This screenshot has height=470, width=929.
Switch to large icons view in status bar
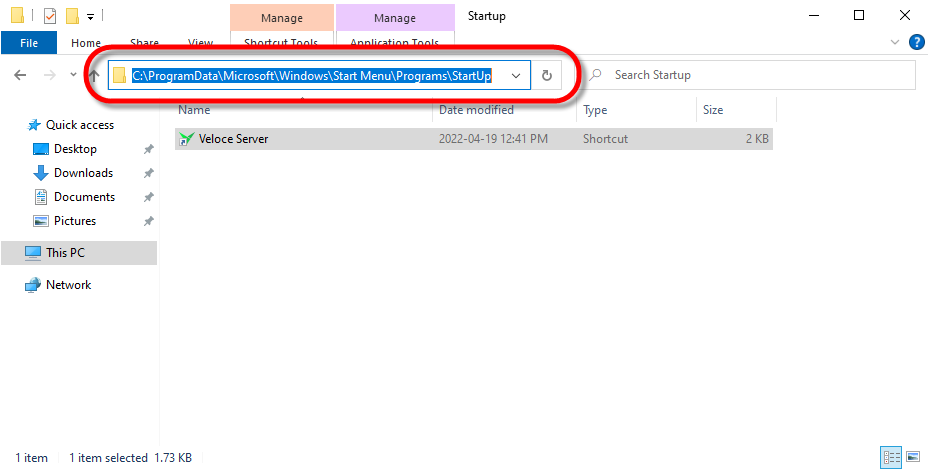pos(912,457)
